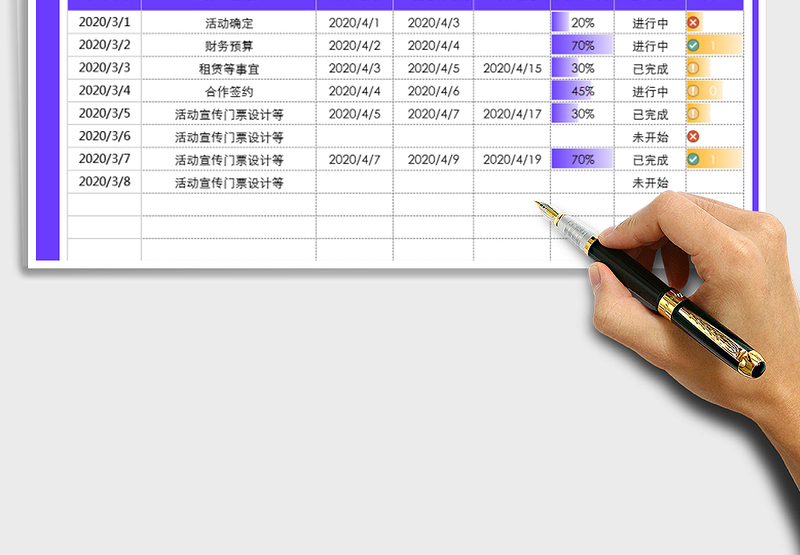800x555 pixels.
Task: Click the 已完成 status in the 2020/3/7 row
Action: 650,160
